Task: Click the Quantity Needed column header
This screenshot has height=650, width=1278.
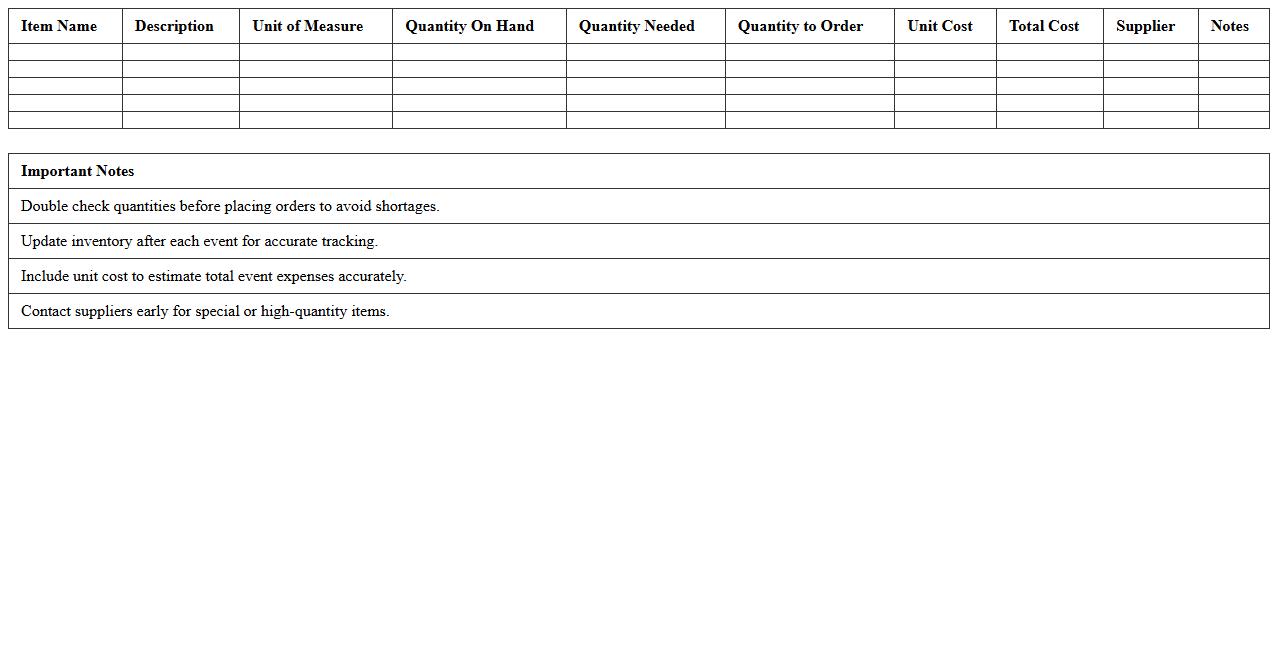Action: (x=637, y=26)
